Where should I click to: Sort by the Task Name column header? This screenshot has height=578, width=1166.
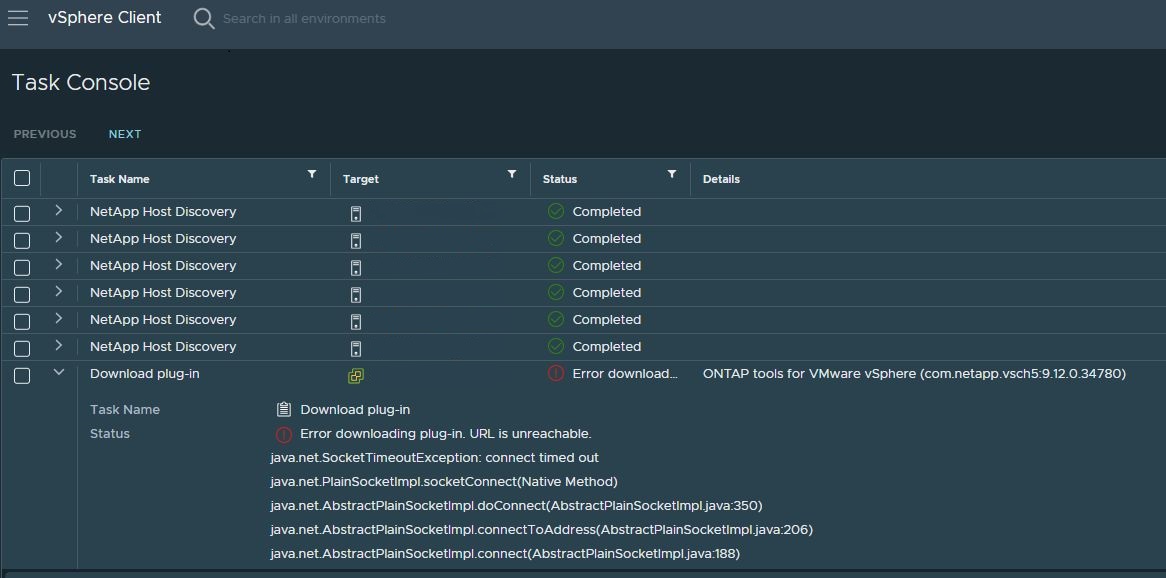(120, 179)
